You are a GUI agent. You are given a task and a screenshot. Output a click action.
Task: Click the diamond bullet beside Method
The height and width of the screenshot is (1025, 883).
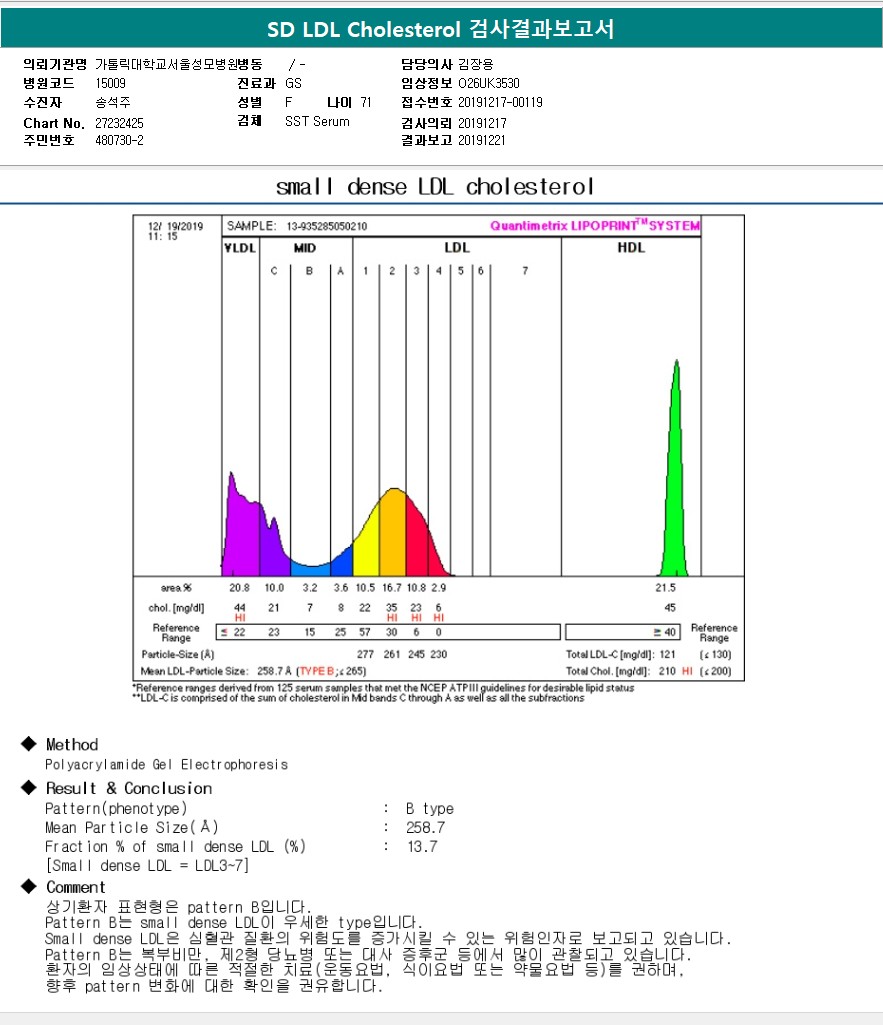pyautogui.click(x=28, y=744)
